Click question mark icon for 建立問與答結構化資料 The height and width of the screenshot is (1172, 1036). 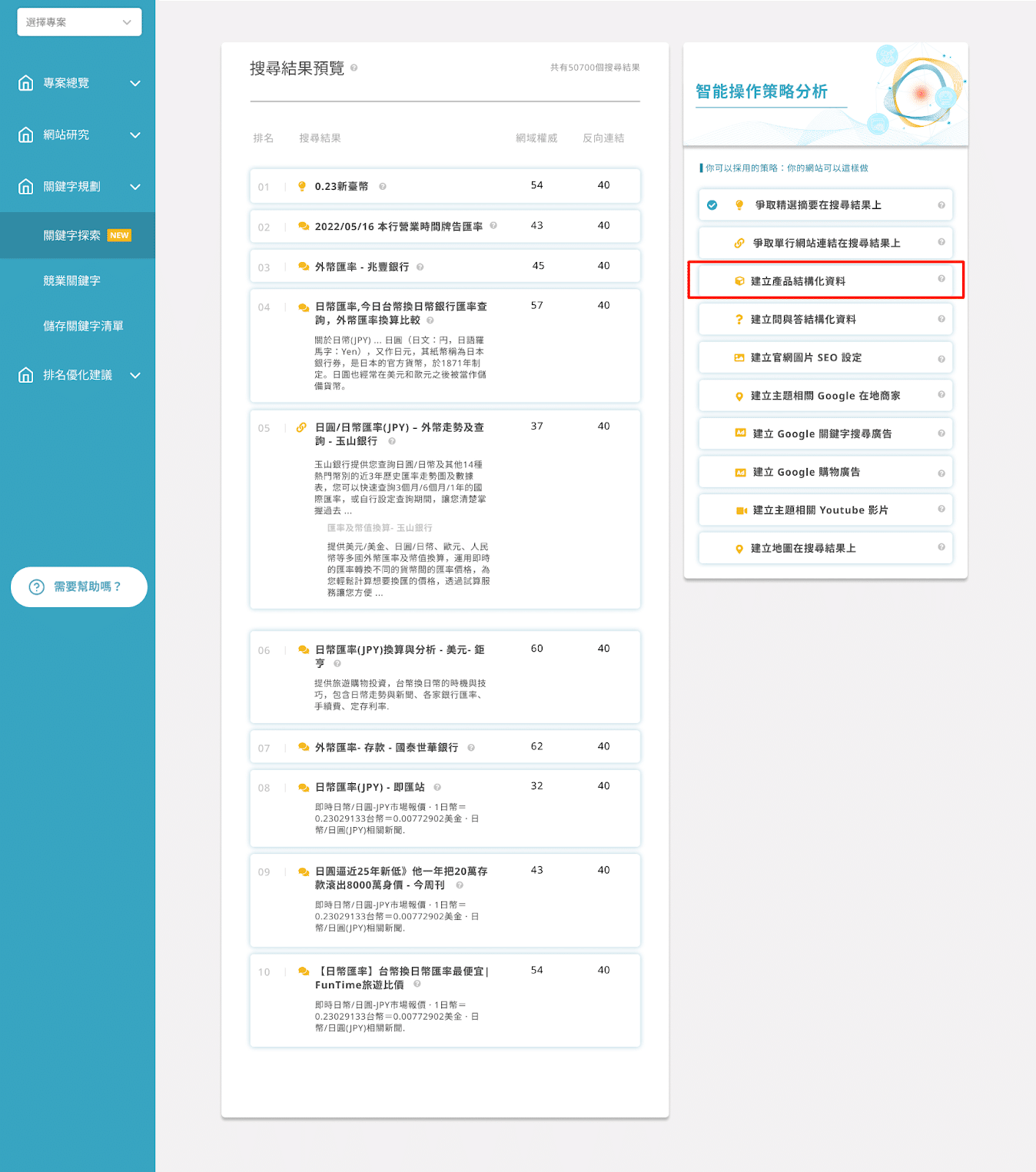tap(739, 320)
